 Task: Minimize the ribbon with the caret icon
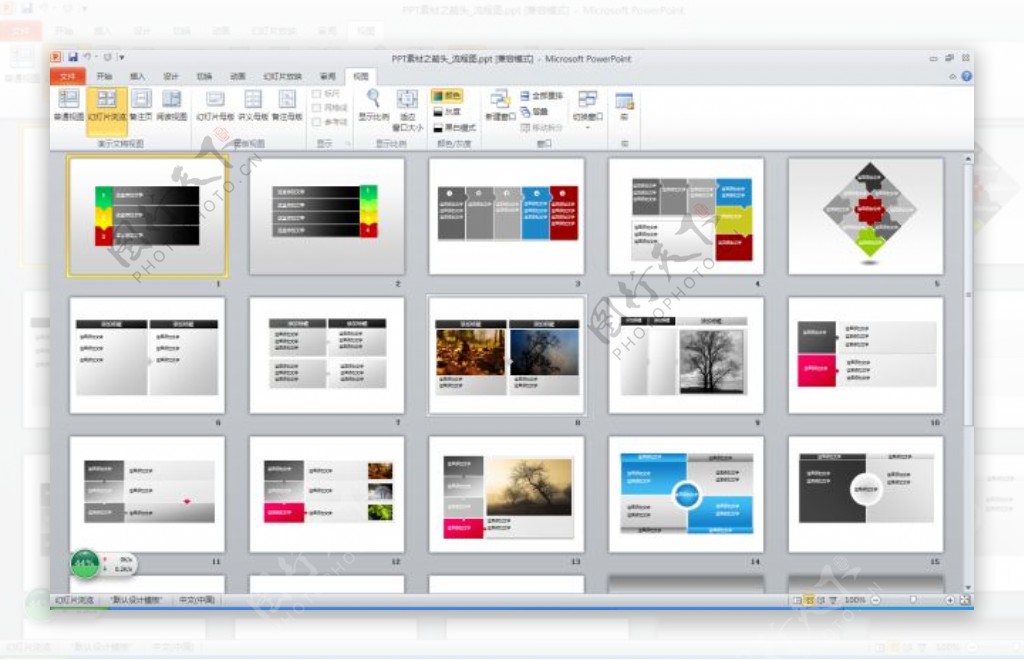point(953,76)
